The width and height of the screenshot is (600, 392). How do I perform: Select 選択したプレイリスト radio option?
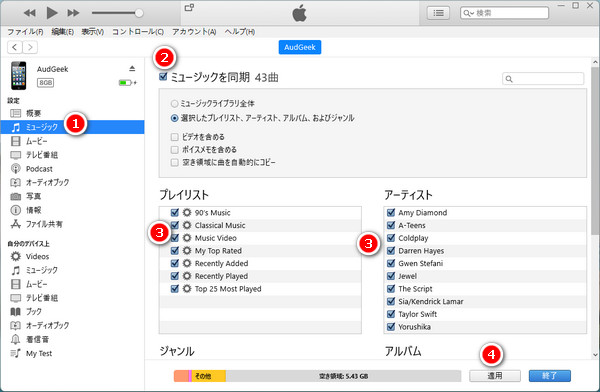[174, 118]
